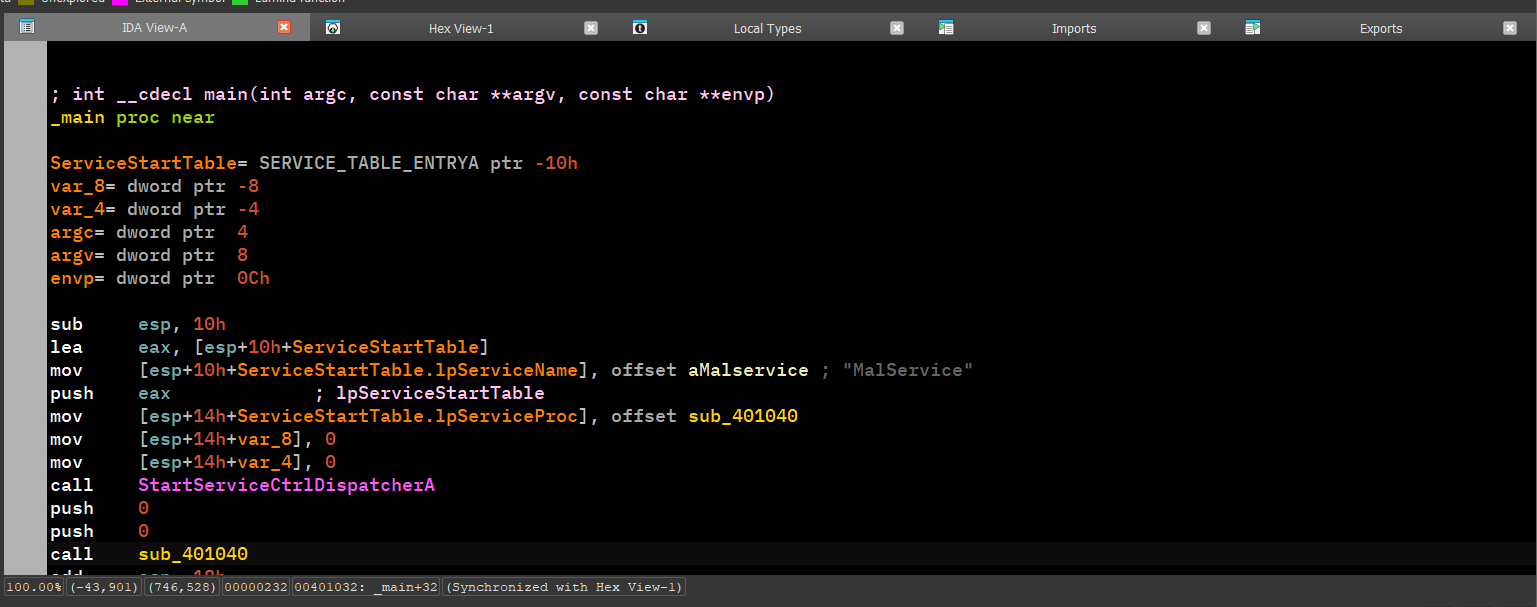Switch to the Hex View-1 tab
Viewport: 1537px width, 607px height.
click(x=461, y=28)
